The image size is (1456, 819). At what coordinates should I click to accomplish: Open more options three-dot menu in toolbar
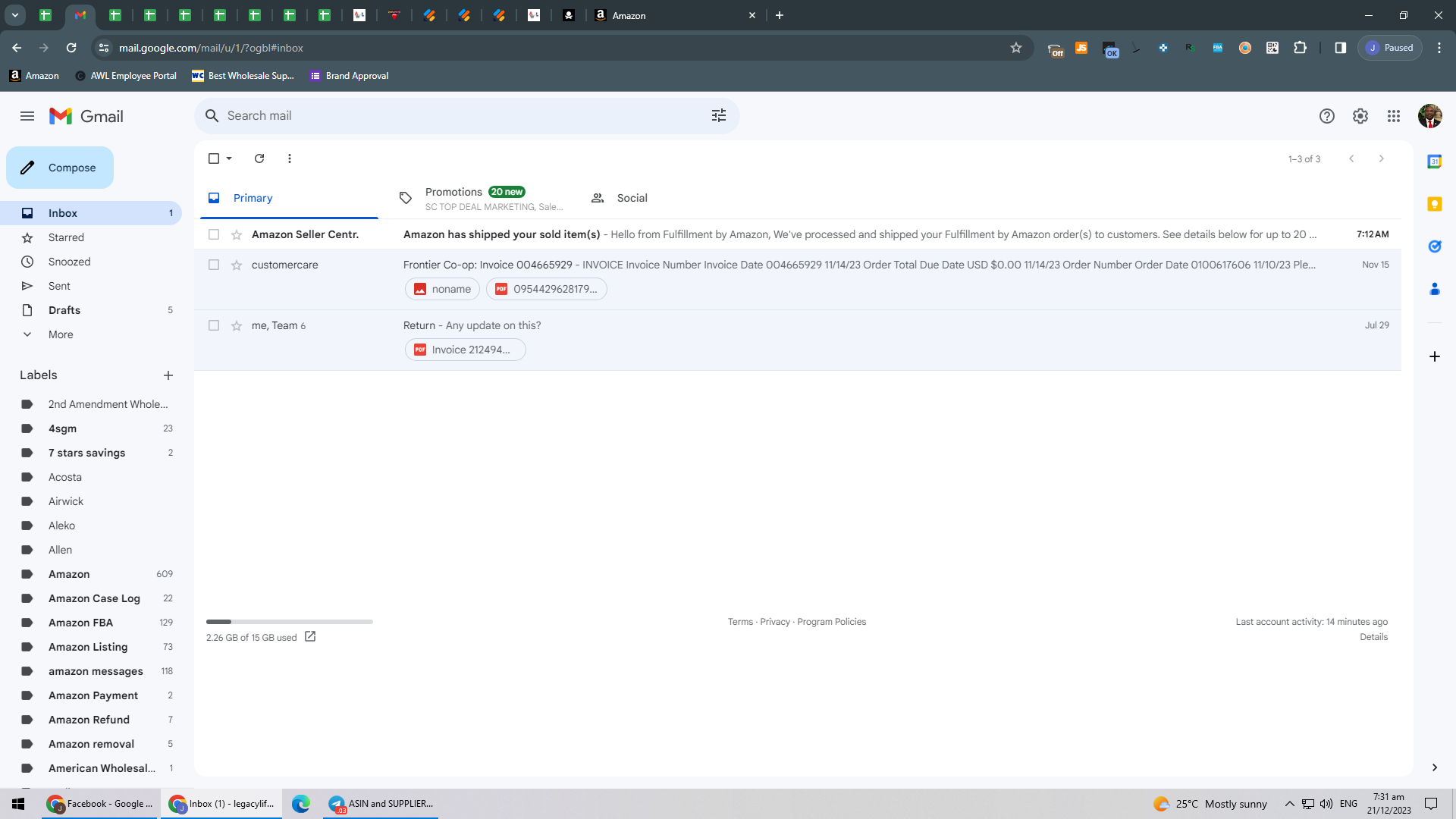click(290, 158)
